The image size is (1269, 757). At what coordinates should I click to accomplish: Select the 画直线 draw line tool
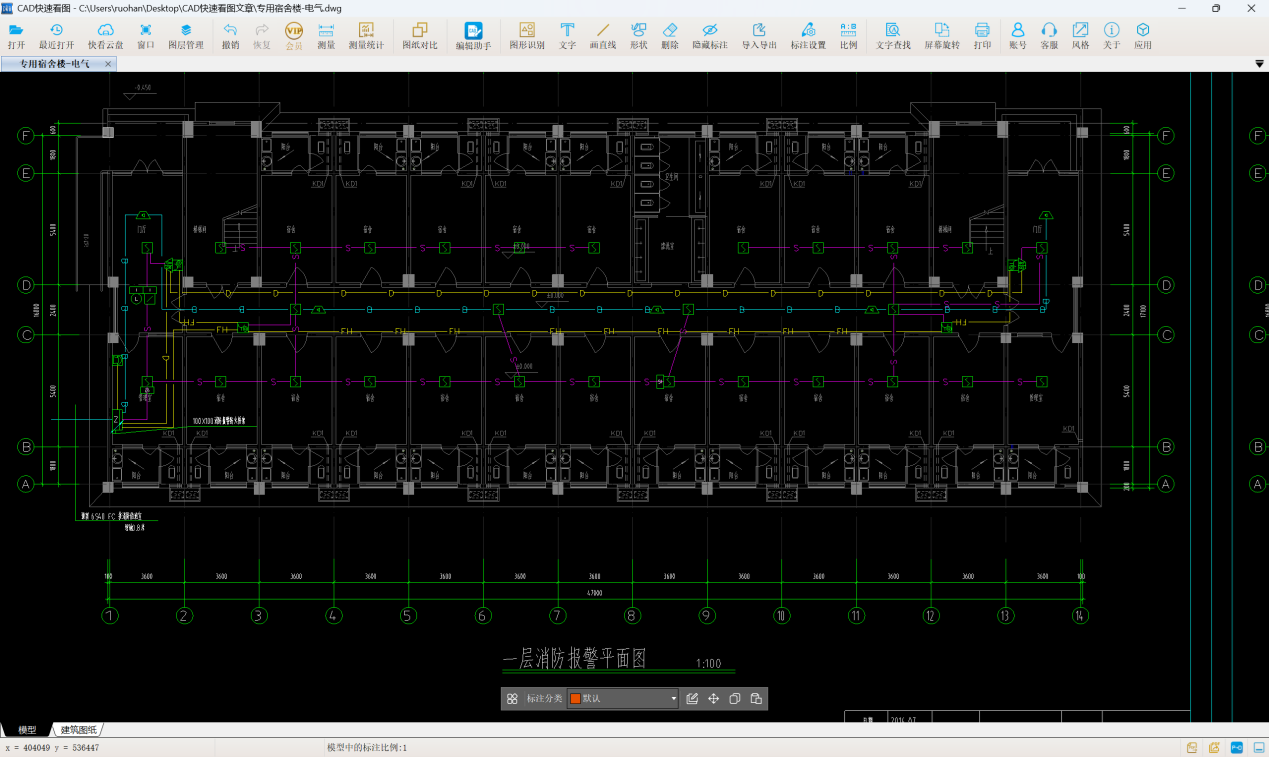point(602,36)
